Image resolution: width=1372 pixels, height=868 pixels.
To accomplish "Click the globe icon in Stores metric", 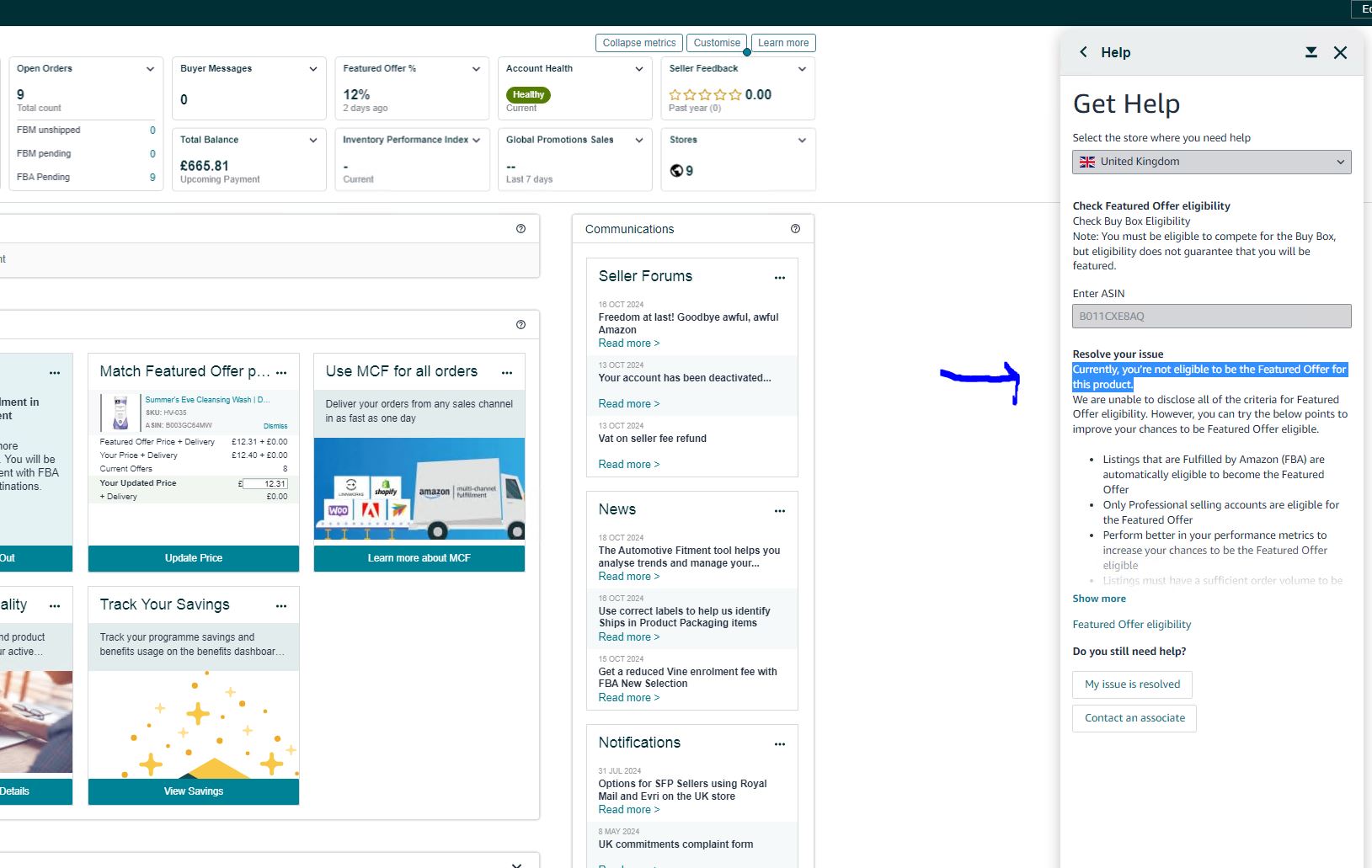I will click(x=676, y=171).
